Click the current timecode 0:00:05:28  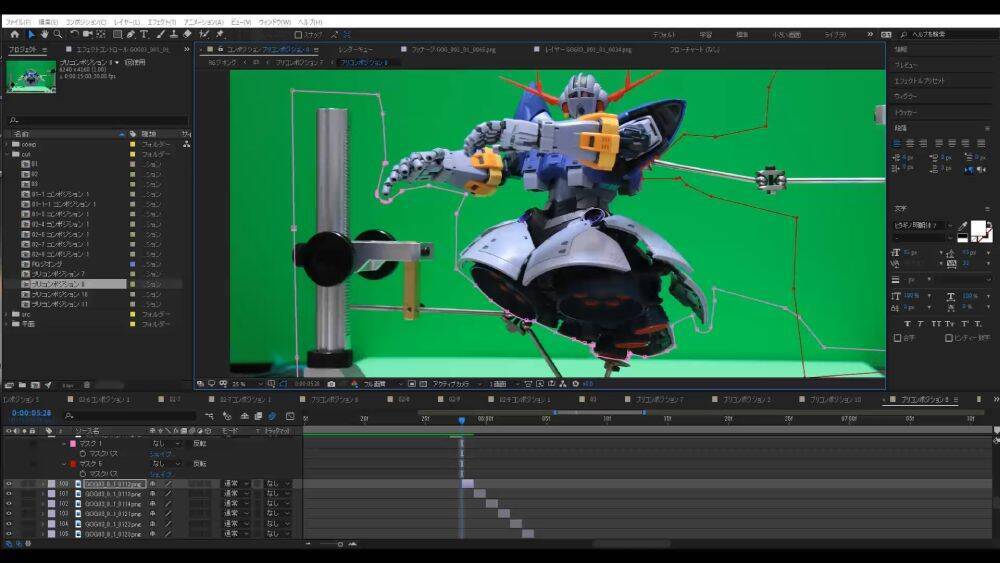[x=30, y=414]
